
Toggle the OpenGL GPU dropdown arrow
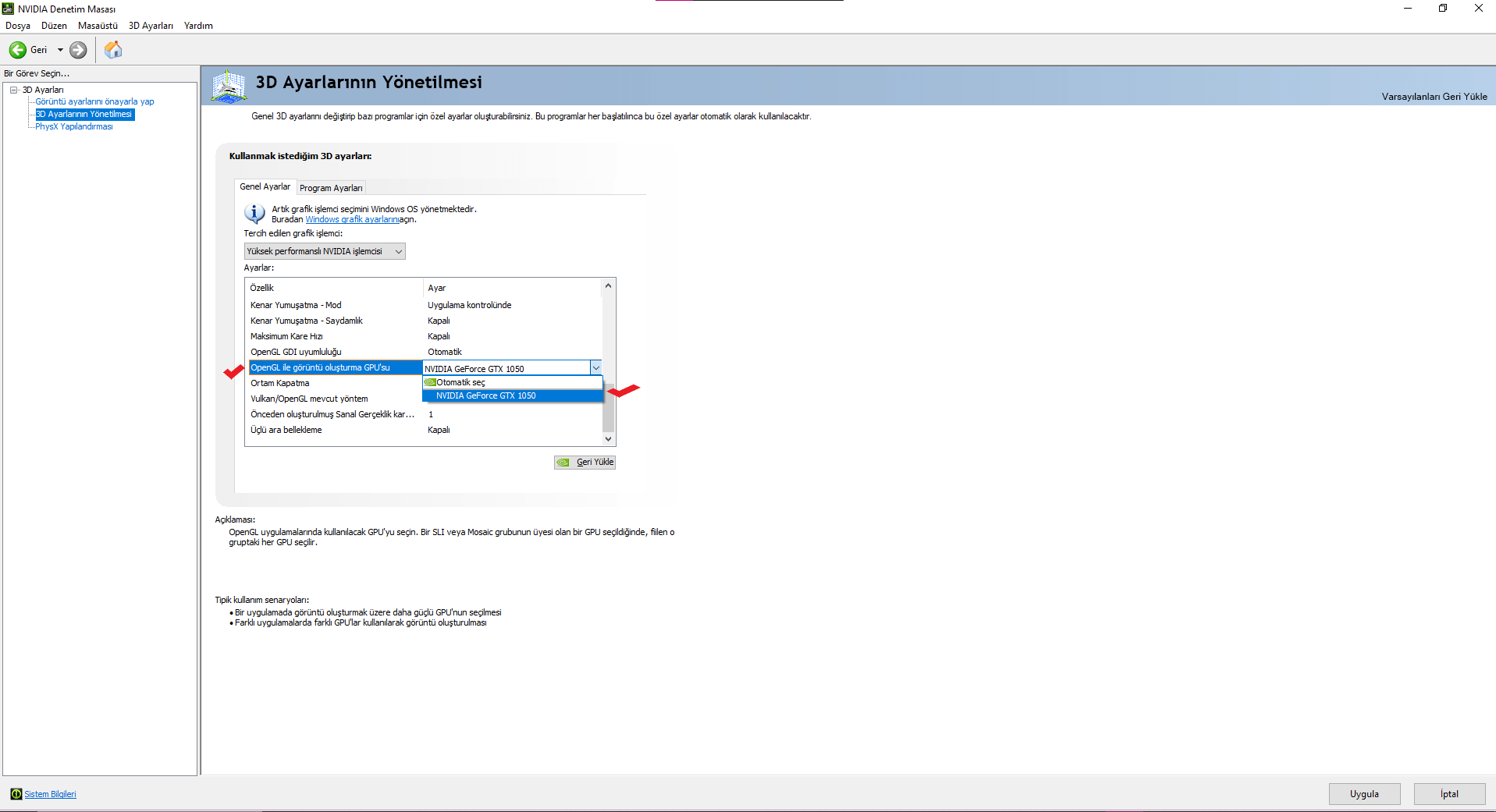[595, 368]
